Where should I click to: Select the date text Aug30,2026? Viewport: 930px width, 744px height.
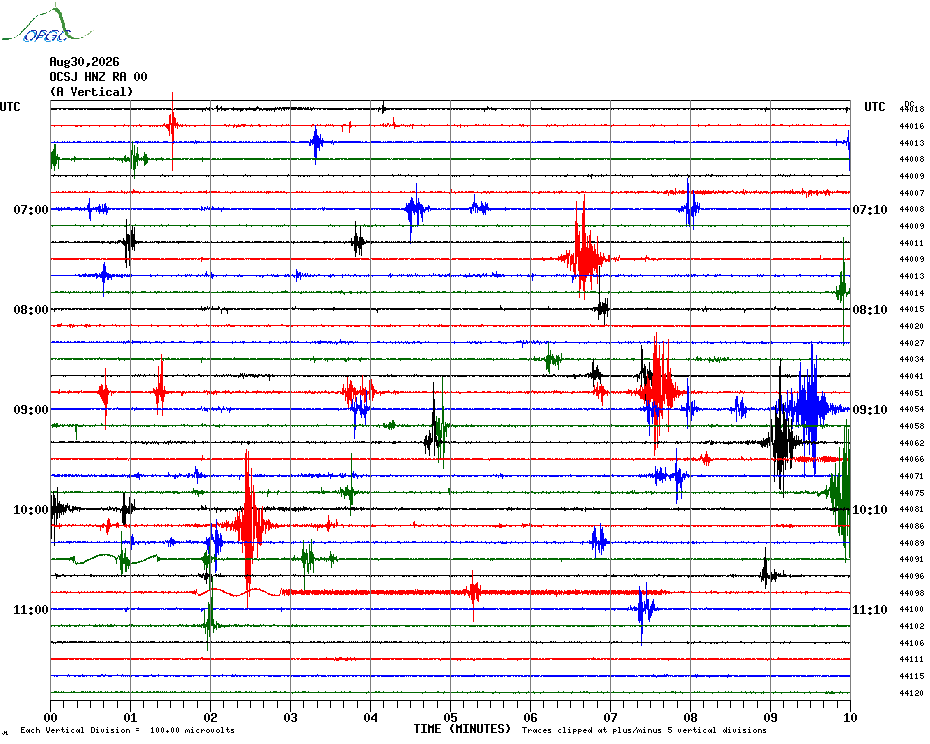[x=84, y=62]
